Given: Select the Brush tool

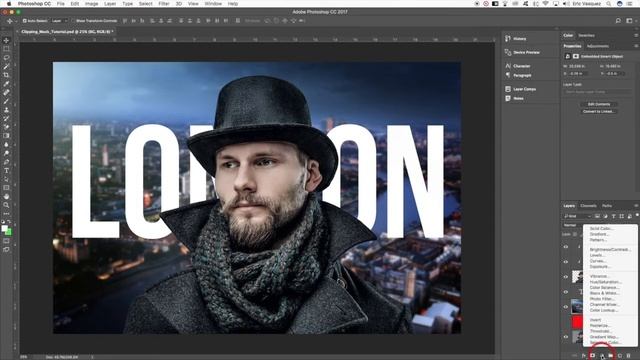Looking at the screenshot, I should coord(6,101).
